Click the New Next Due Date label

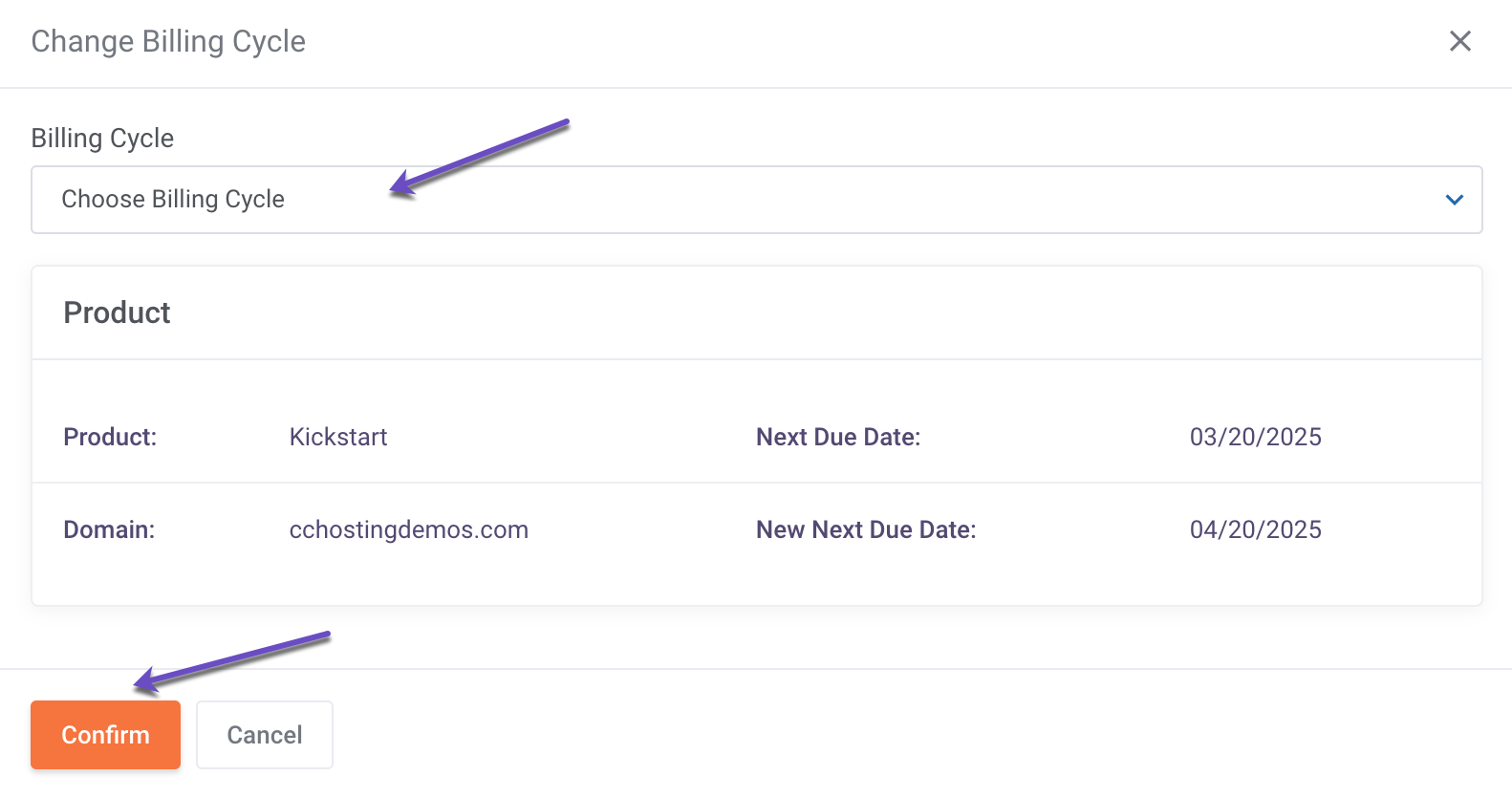point(865,530)
